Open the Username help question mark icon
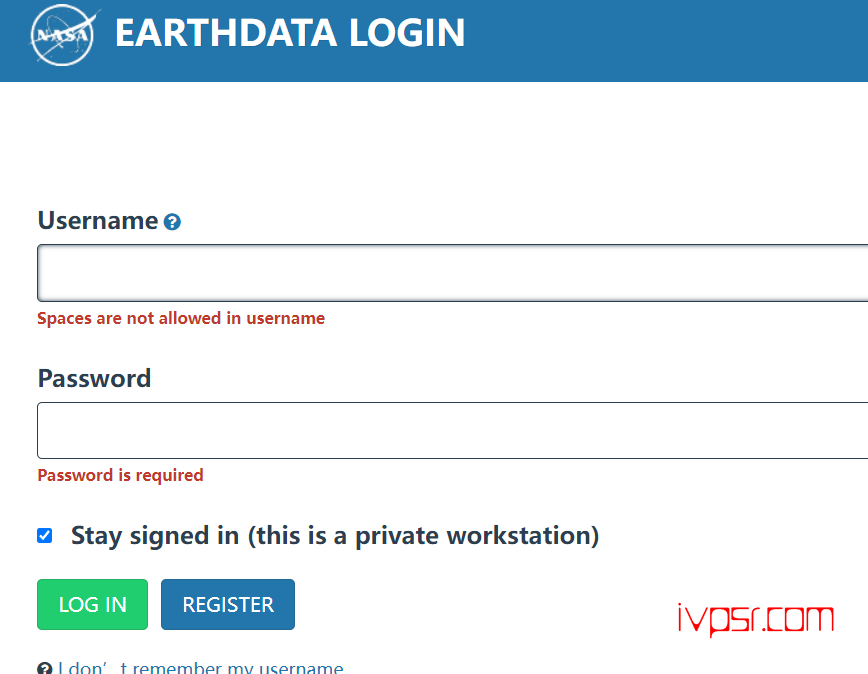 (x=172, y=222)
